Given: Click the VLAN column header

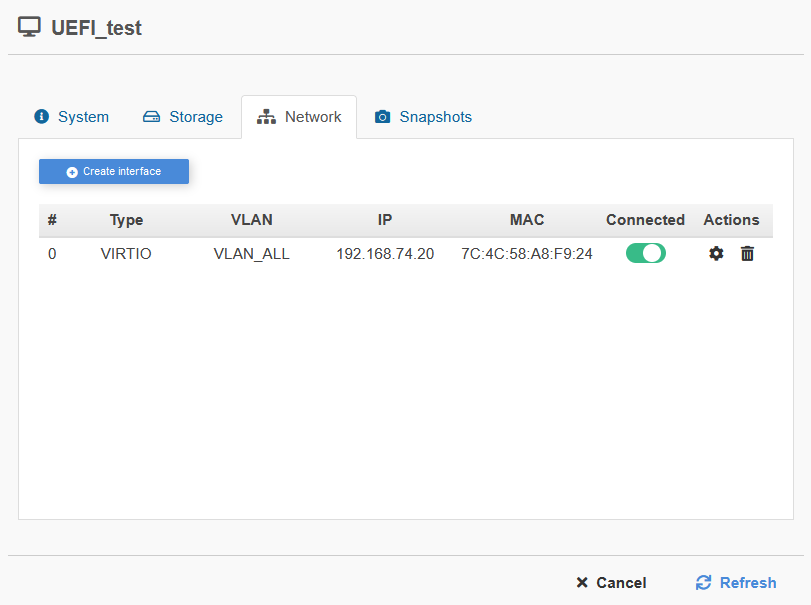Looking at the screenshot, I should [251, 220].
